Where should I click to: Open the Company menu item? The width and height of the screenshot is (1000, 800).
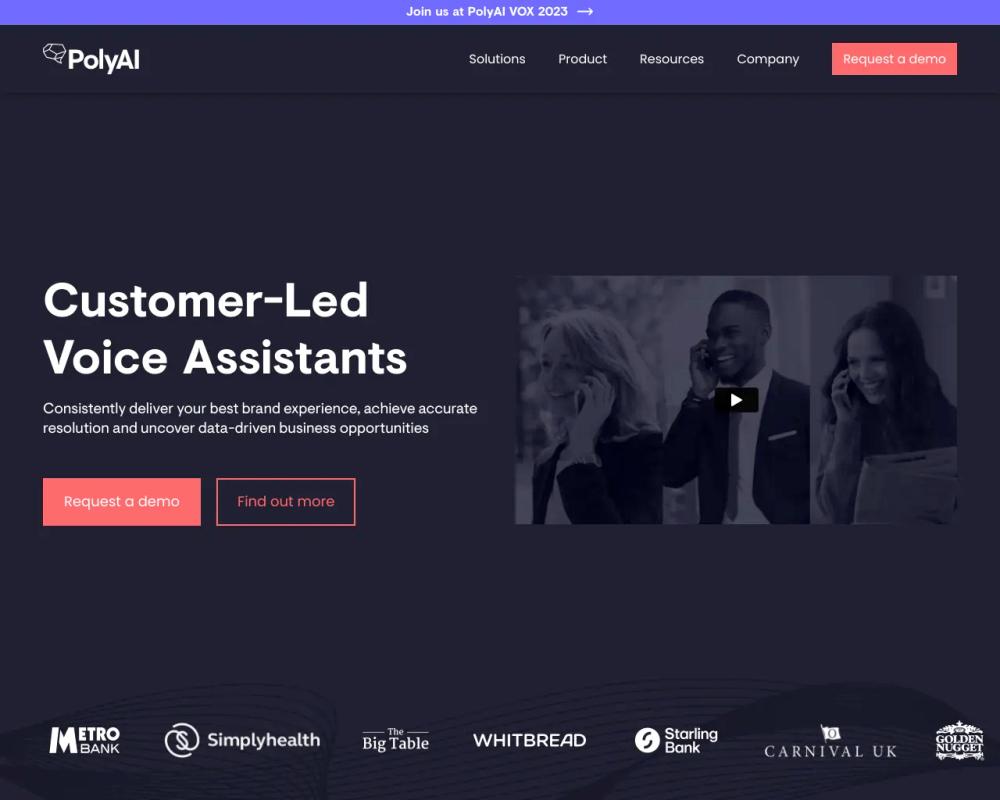(x=768, y=59)
